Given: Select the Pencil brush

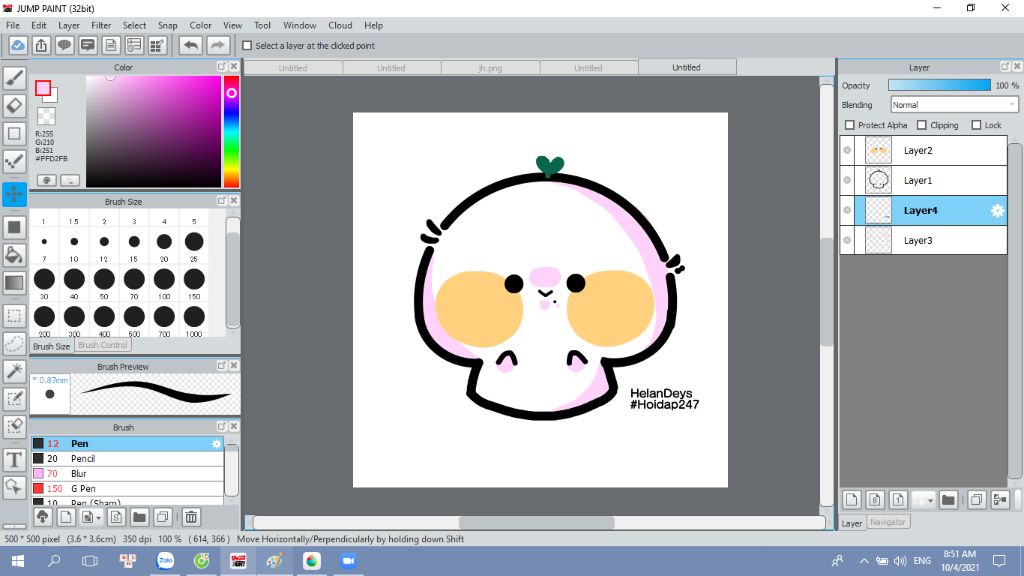Looking at the screenshot, I should click(x=127, y=458).
